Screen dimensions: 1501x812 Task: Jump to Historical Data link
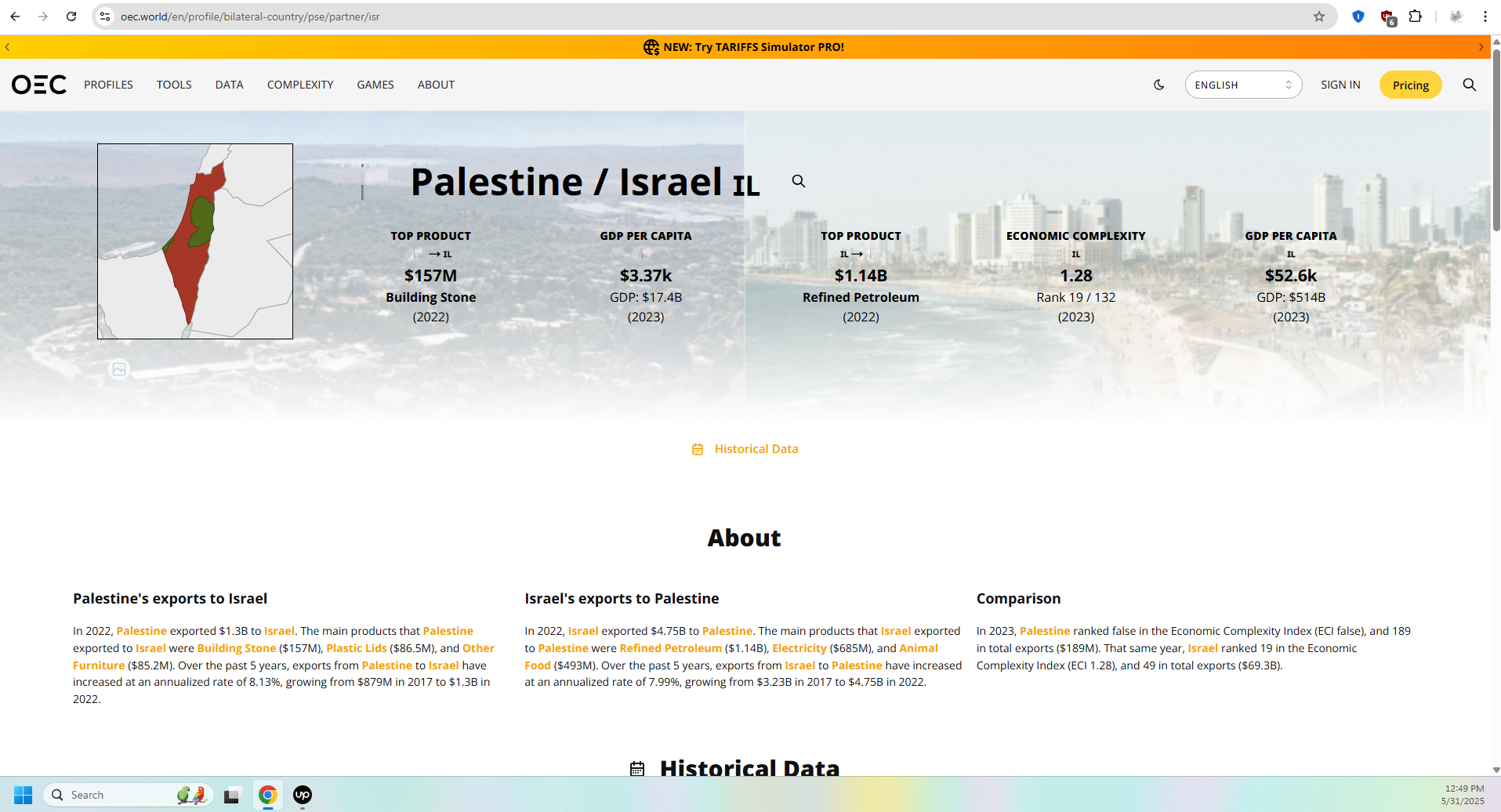tap(756, 449)
